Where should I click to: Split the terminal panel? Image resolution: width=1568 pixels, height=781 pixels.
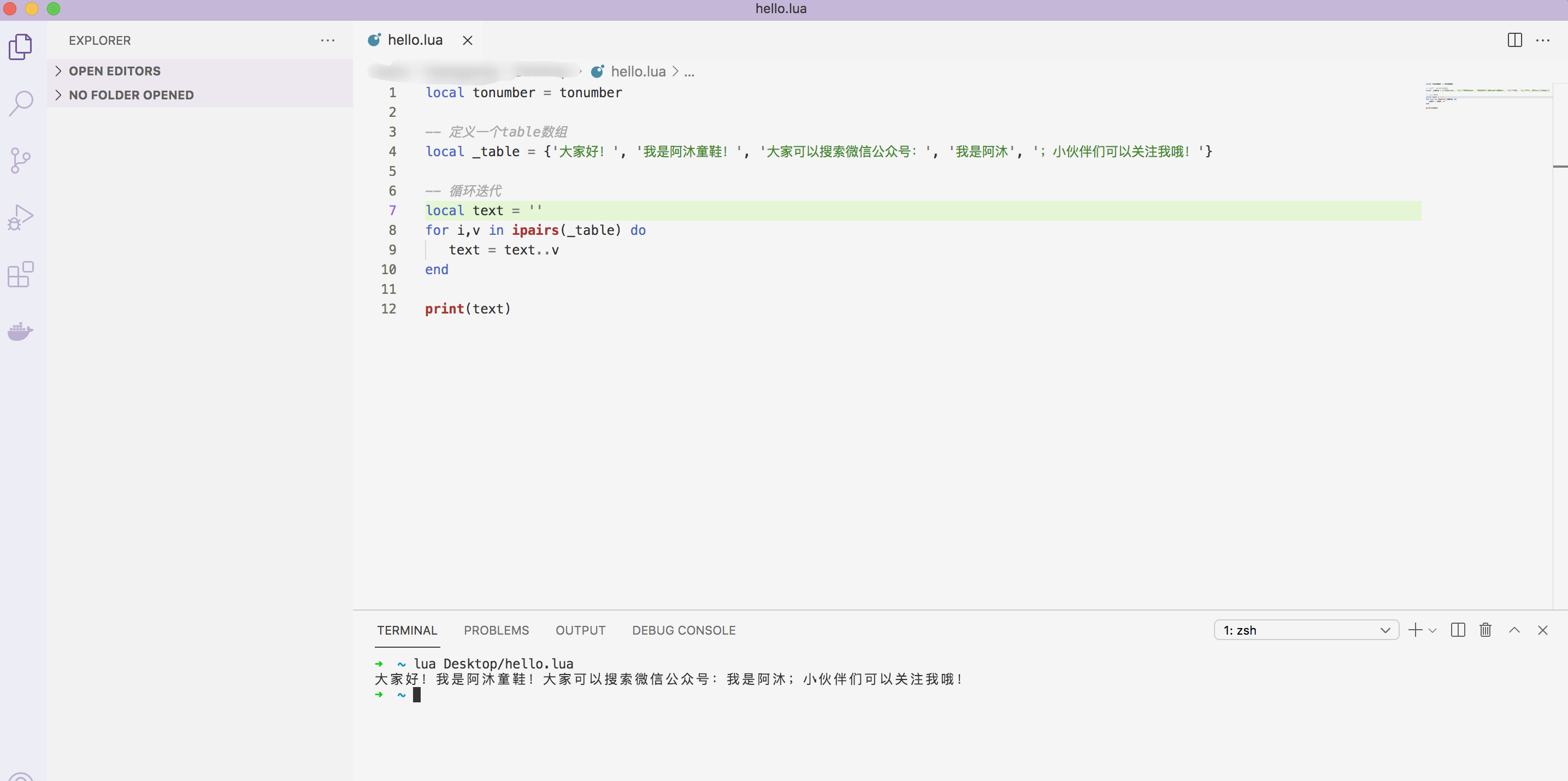(1458, 630)
